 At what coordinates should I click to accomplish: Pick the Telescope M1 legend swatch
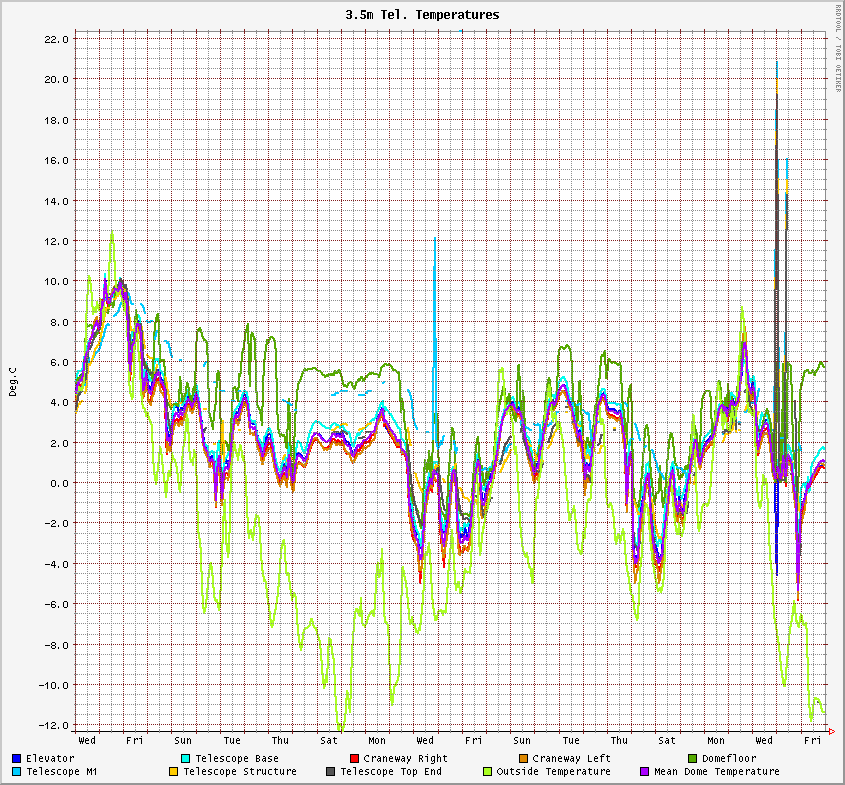(17, 772)
